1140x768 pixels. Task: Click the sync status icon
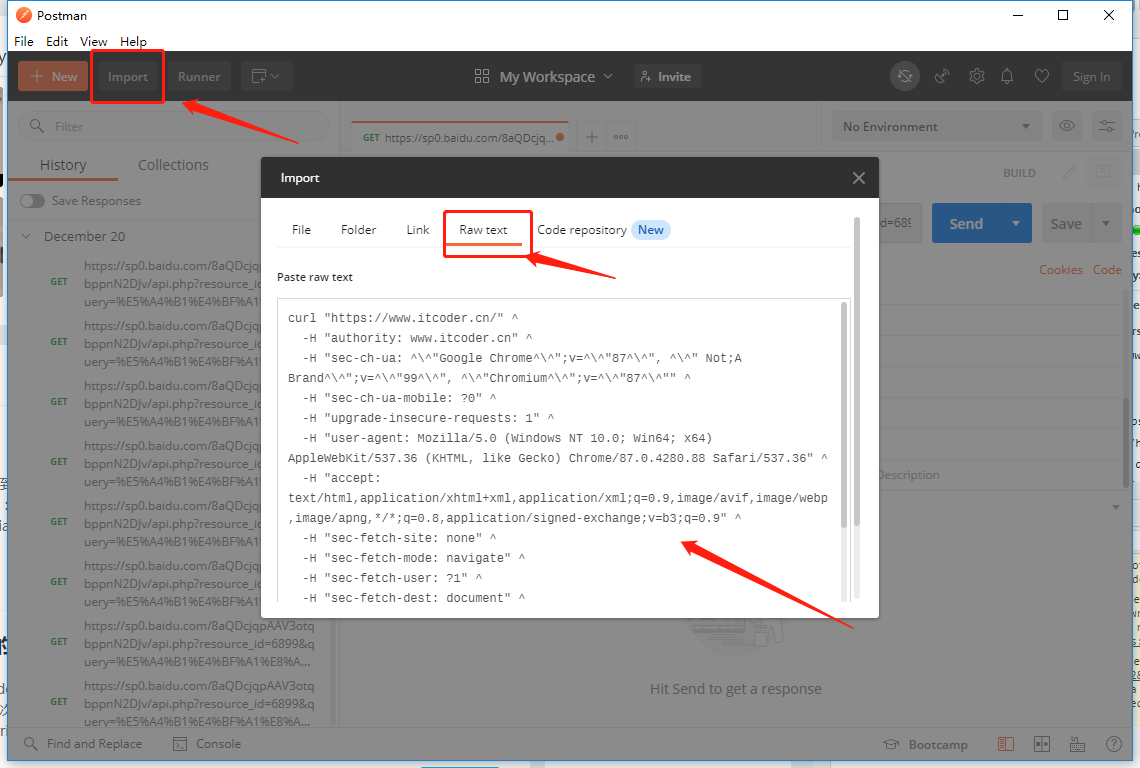(x=905, y=77)
